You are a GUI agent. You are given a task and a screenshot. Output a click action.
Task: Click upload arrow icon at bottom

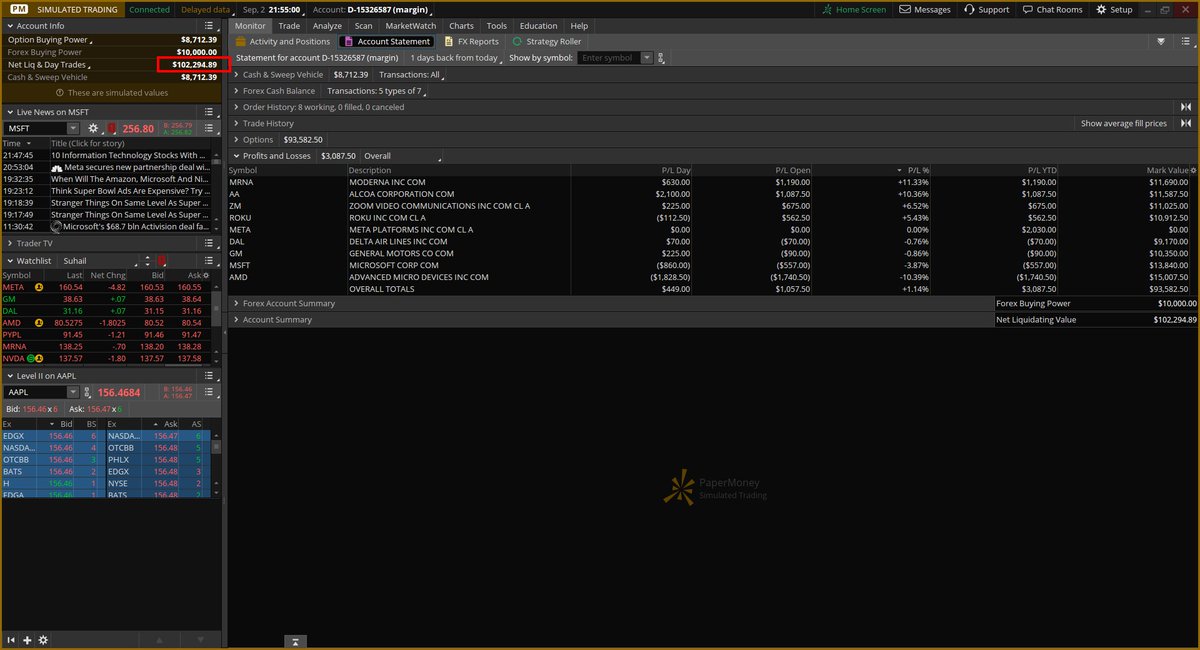coord(297,640)
